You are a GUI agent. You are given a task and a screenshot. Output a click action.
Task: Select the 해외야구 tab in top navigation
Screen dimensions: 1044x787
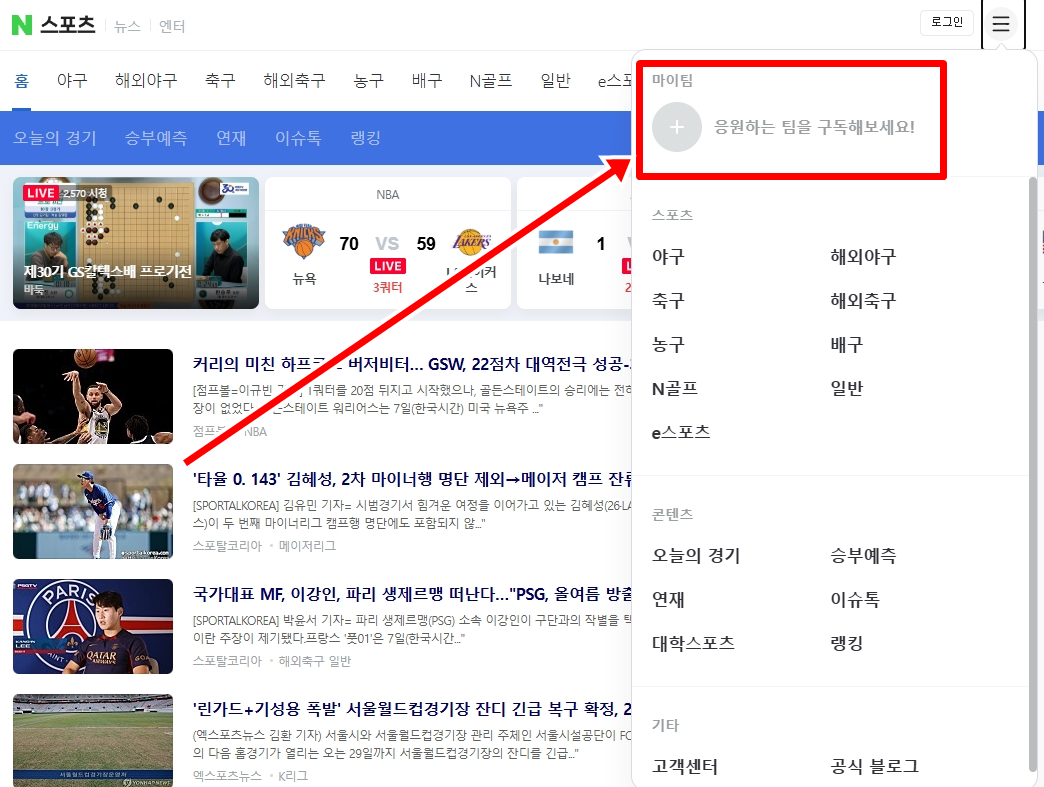146,81
